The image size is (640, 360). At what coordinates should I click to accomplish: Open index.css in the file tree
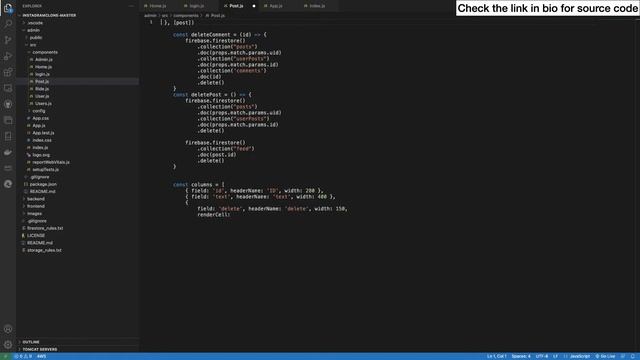pyautogui.click(x=42, y=140)
